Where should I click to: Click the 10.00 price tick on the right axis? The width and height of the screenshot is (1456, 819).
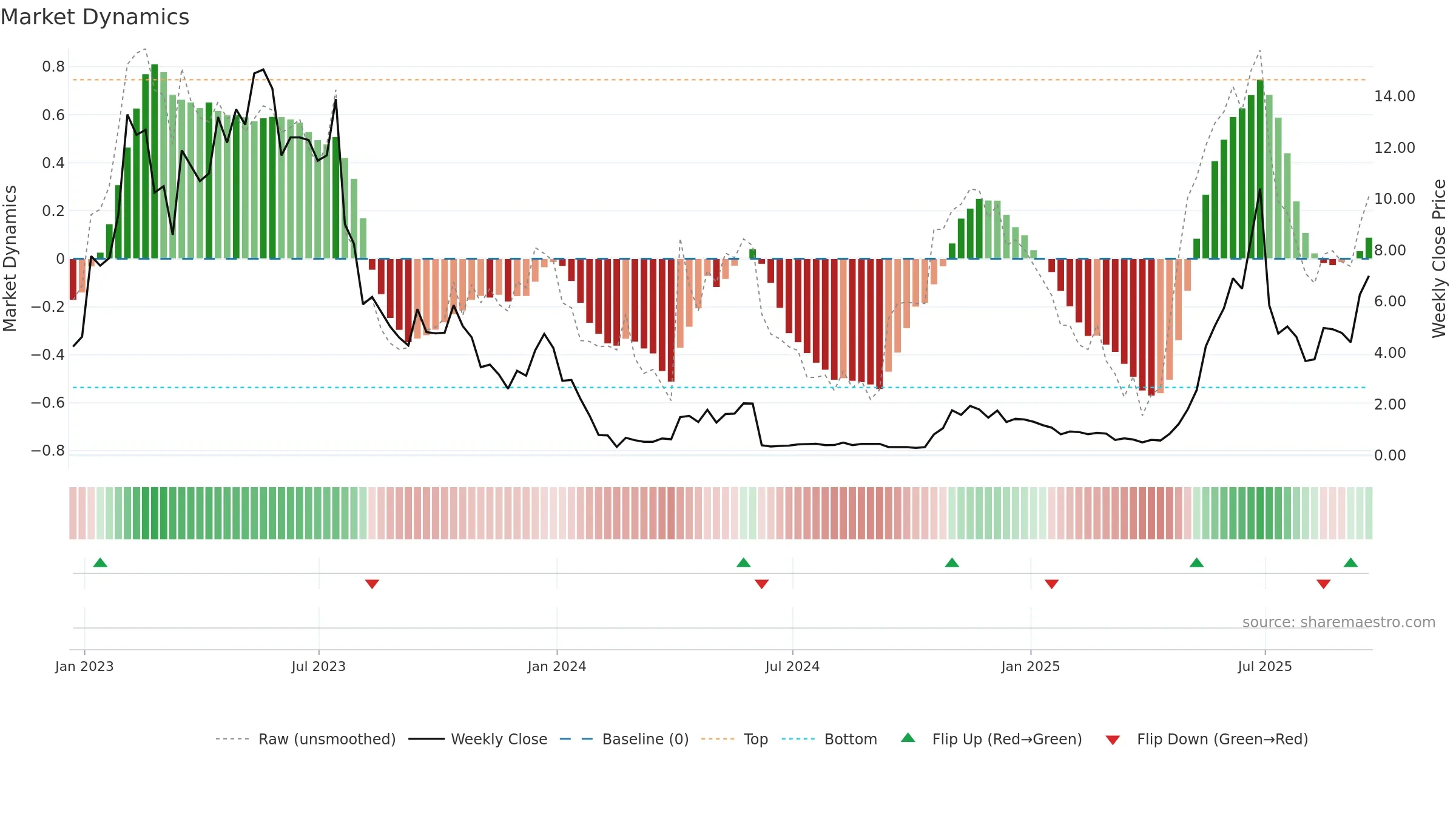click(x=1395, y=198)
